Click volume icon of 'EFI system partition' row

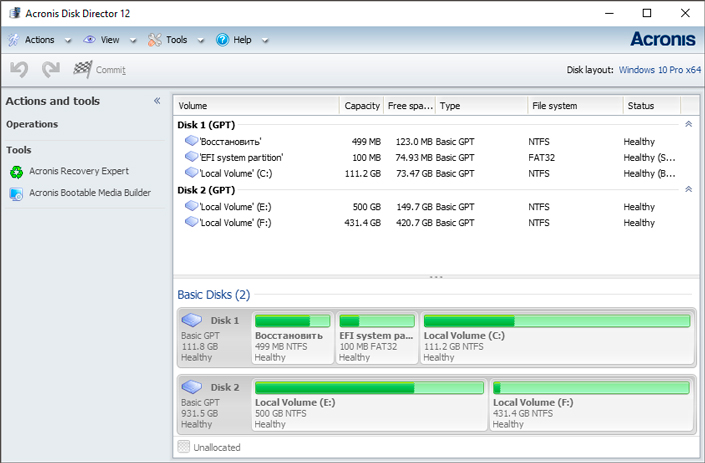coord(192,156)
